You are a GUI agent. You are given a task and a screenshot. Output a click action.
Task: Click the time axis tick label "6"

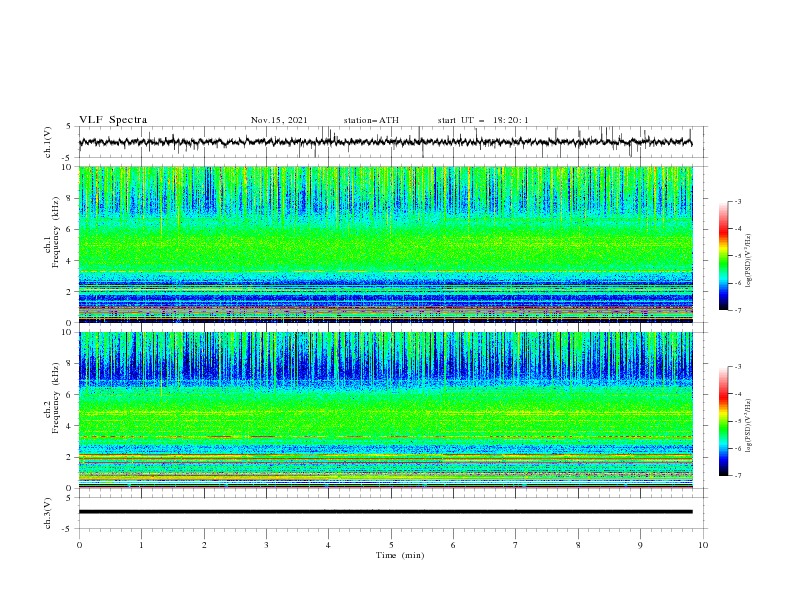[453, 545]
